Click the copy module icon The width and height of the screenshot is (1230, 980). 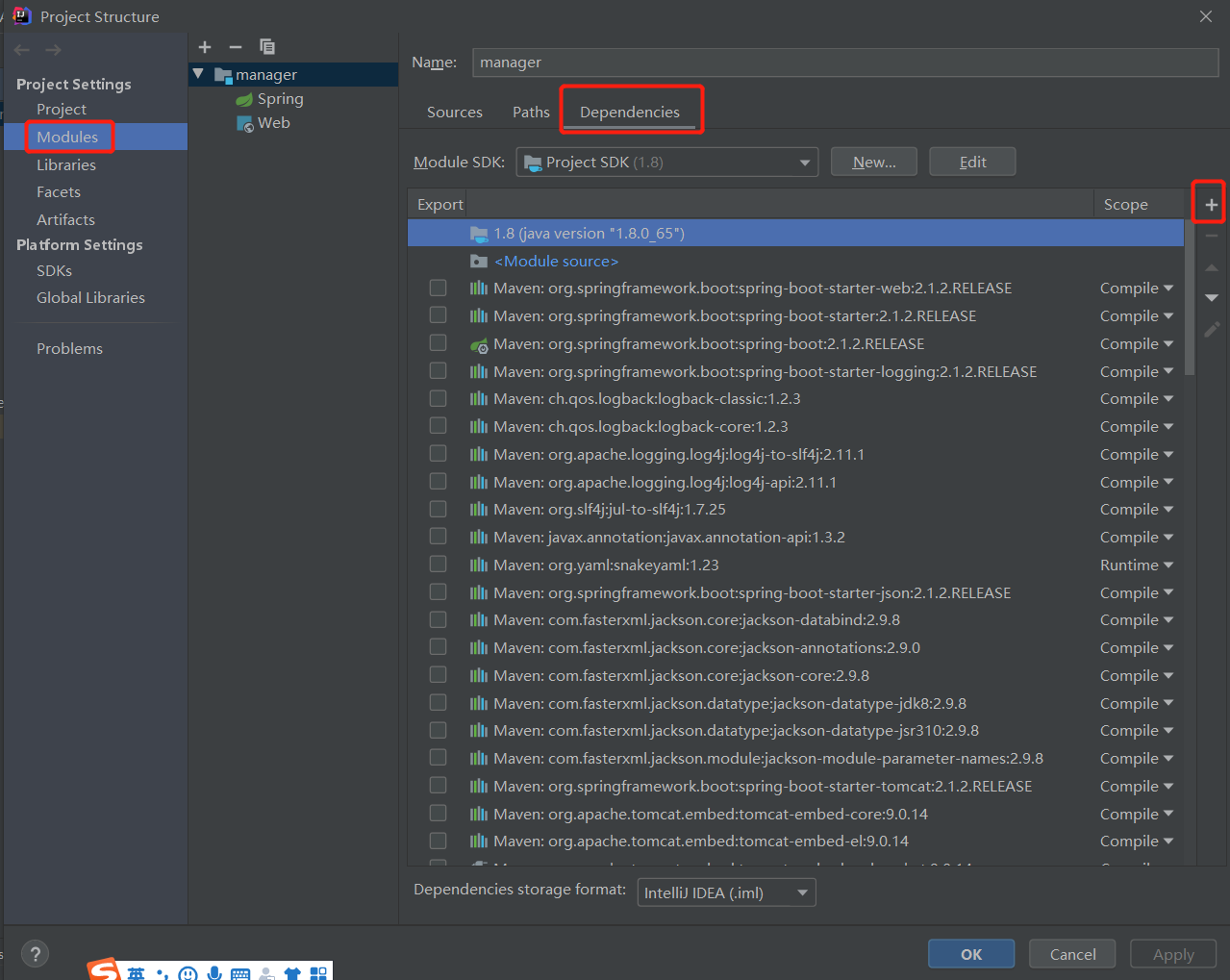(x=267, y=47)
